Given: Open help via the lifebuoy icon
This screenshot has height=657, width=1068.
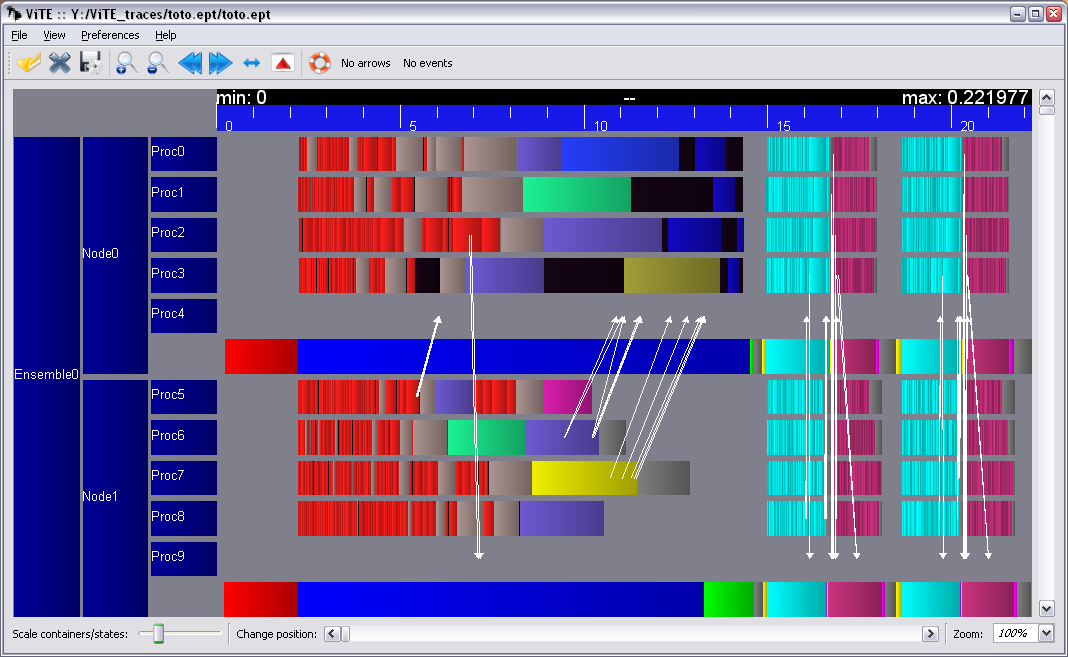Looking at the screenshot, I should tap(319, 63).
